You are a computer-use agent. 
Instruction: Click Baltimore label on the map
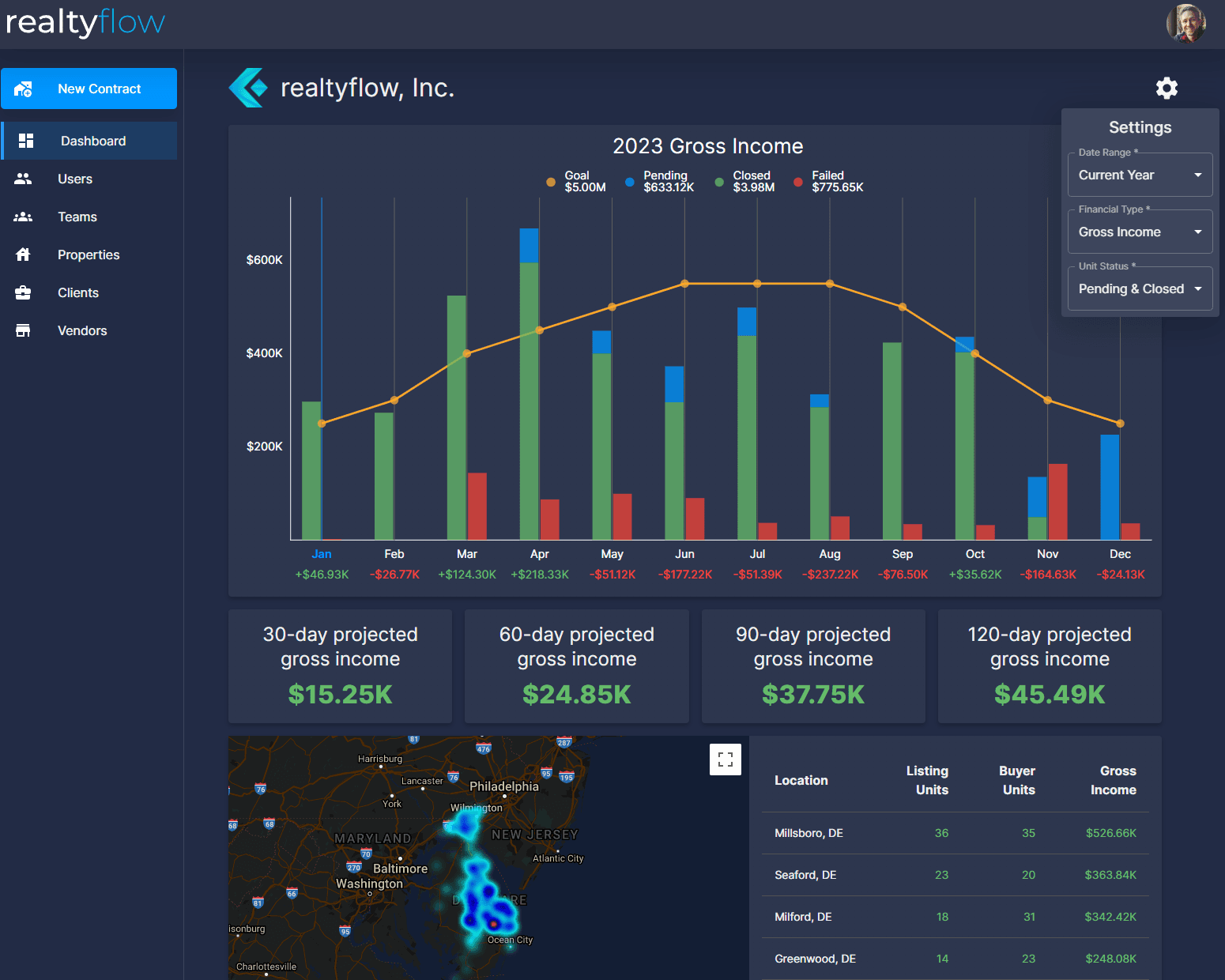[x=400, y=869]
